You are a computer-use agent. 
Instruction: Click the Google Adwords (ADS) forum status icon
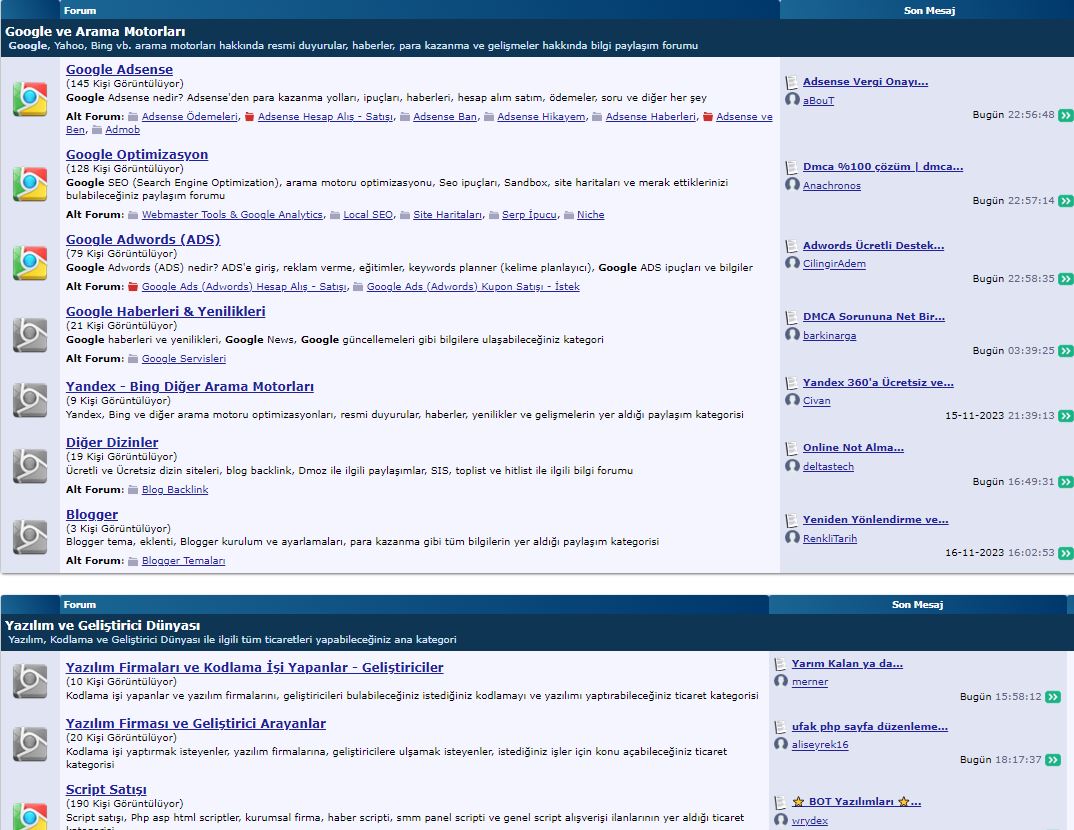click(30, 263)
